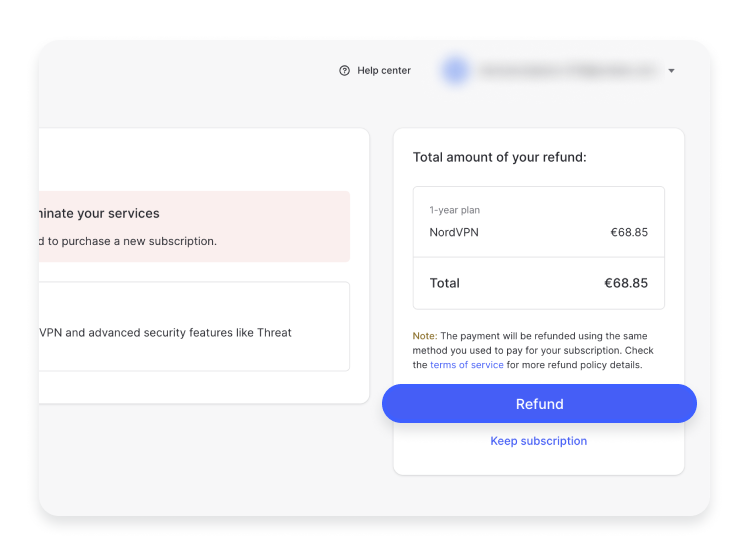Open the terms of service link

[466, 365]
